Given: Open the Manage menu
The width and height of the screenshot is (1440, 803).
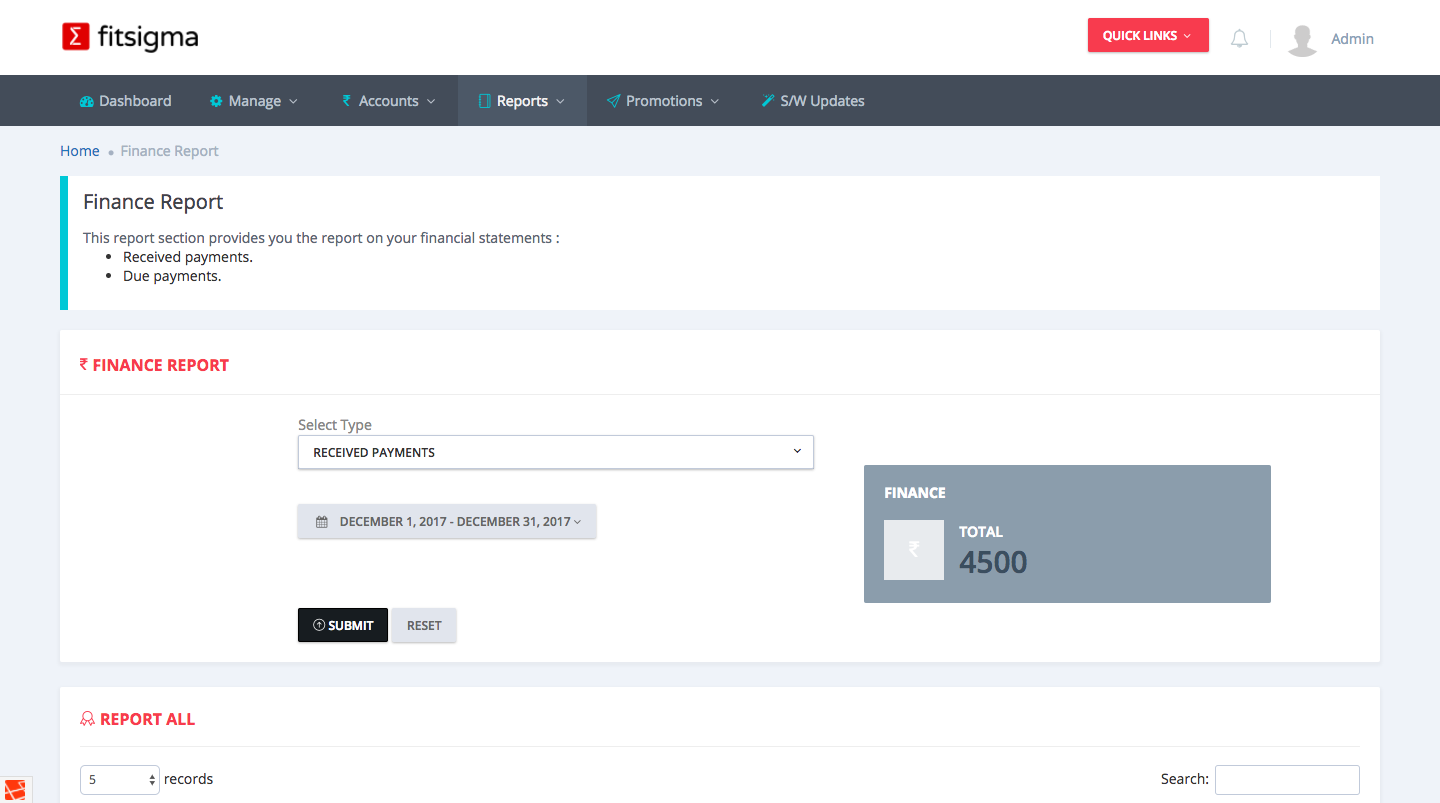Looking at the screenshot, I should coord(254,101).
